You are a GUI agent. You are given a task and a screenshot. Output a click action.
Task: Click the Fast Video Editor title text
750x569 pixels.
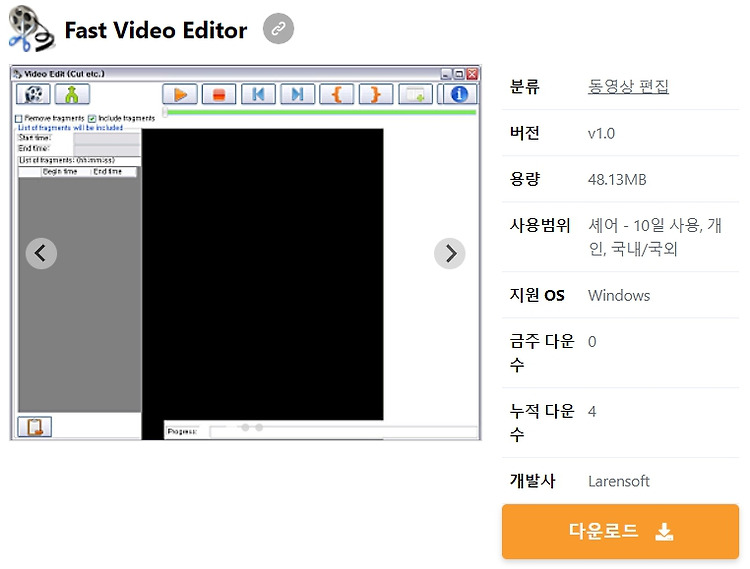156,30
